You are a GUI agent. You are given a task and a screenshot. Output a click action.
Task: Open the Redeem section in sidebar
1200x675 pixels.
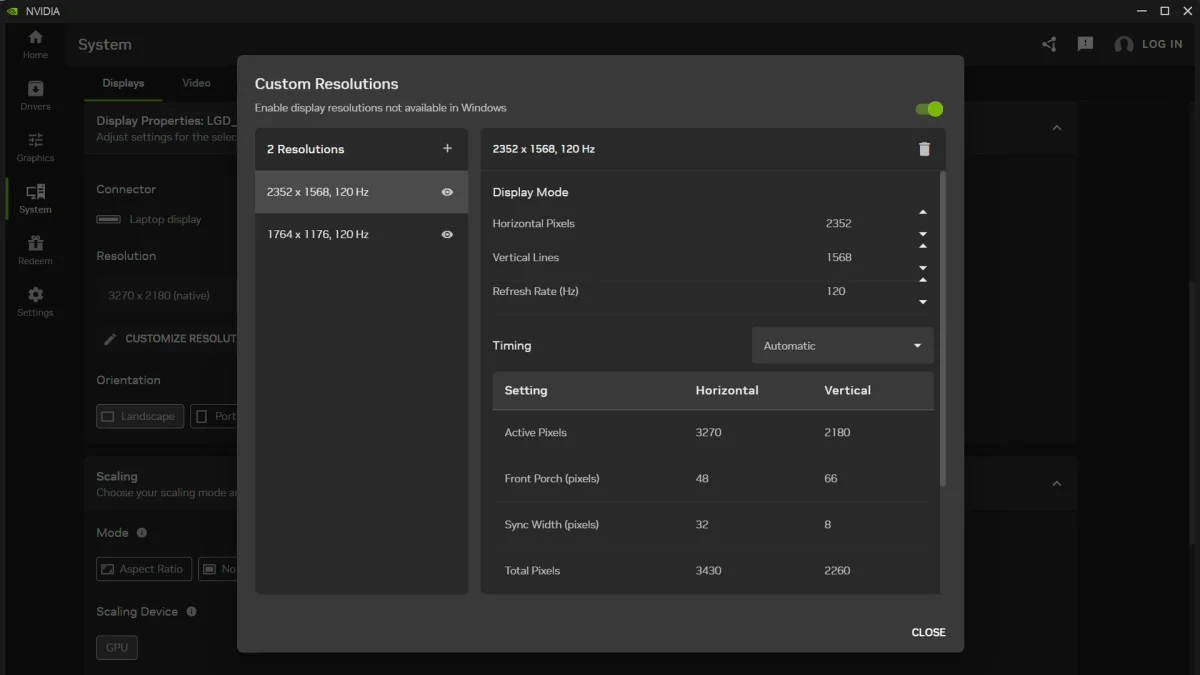[x=35, y=251]
